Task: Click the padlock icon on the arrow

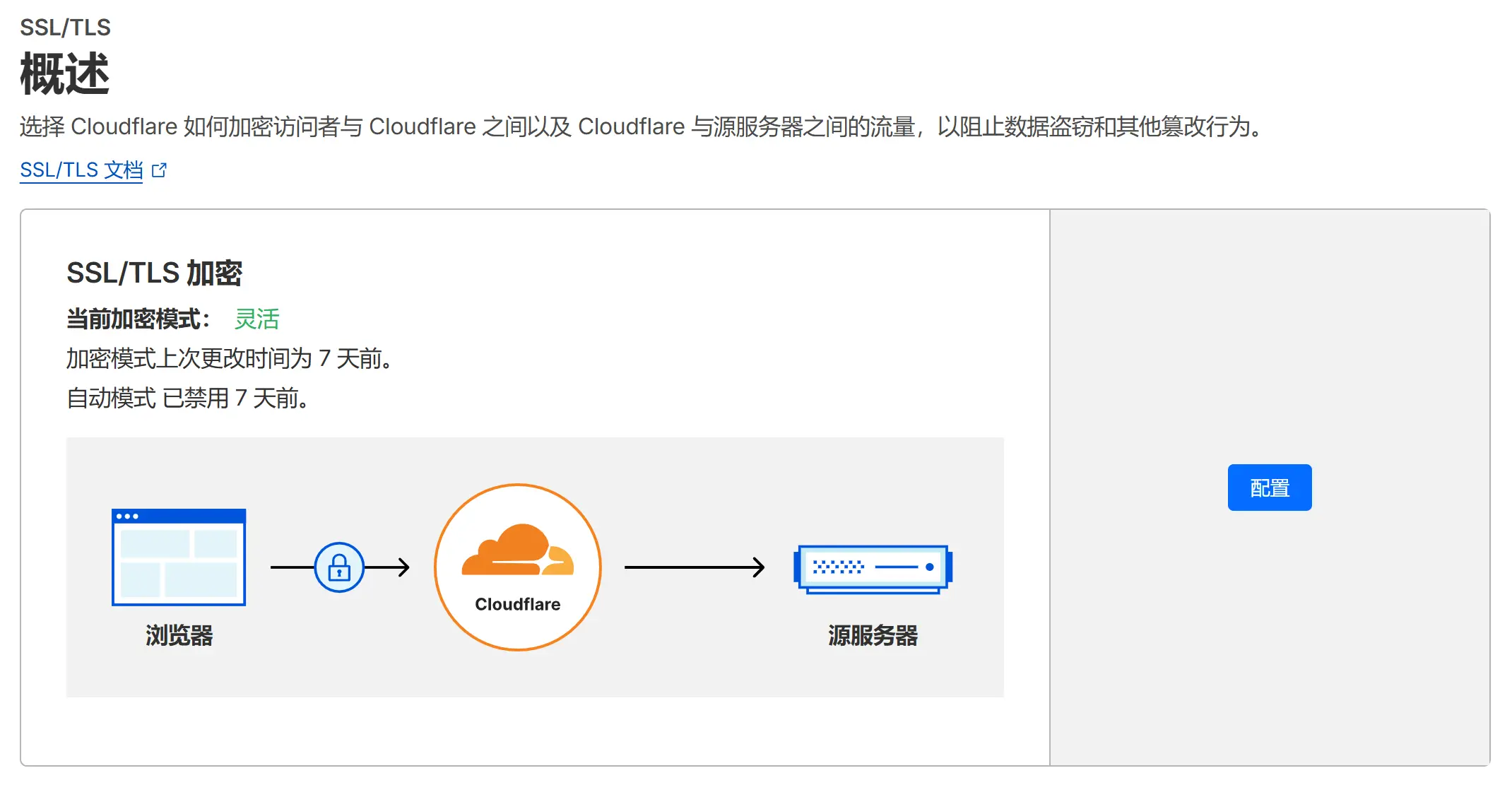Action: pyautogui.click(x=339, y=567)
